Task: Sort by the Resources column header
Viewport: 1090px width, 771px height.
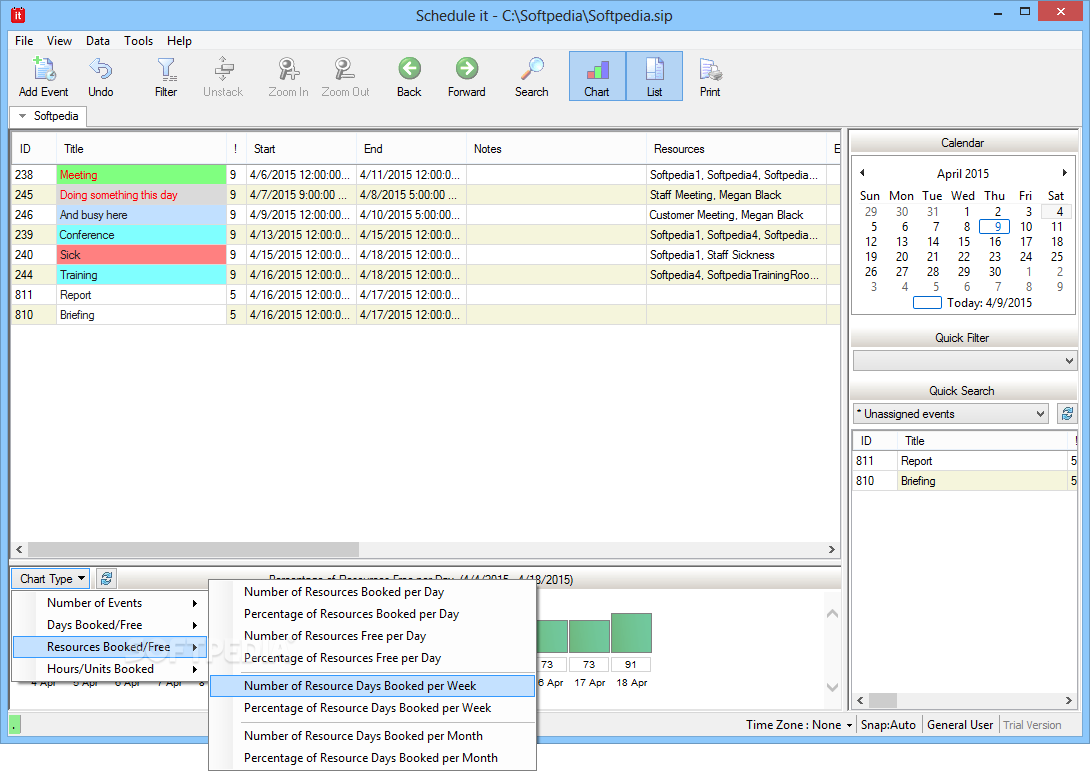Action: click(x=736, y=149)
